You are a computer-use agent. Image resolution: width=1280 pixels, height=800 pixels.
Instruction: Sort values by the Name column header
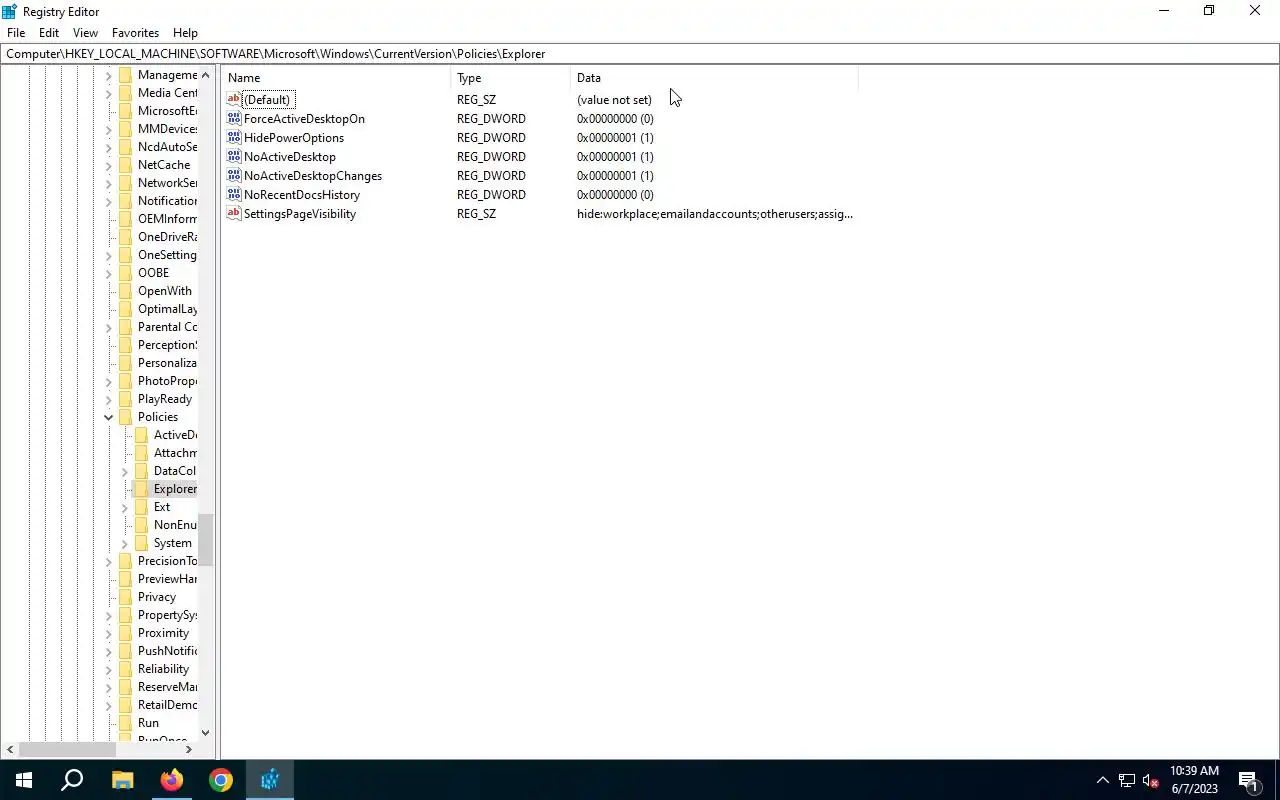337,78
